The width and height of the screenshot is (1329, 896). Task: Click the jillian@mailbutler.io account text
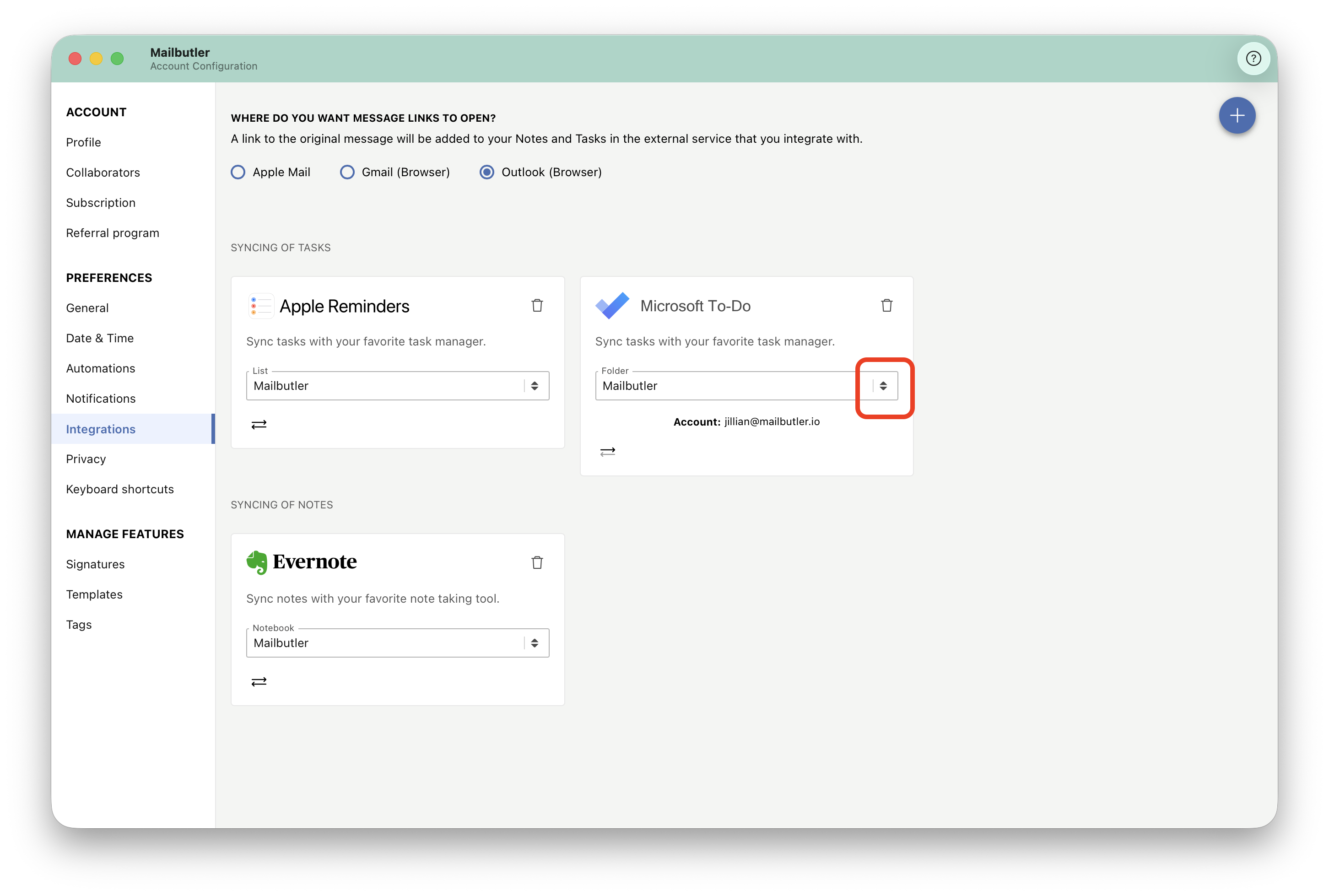click(x=771, y=422)
